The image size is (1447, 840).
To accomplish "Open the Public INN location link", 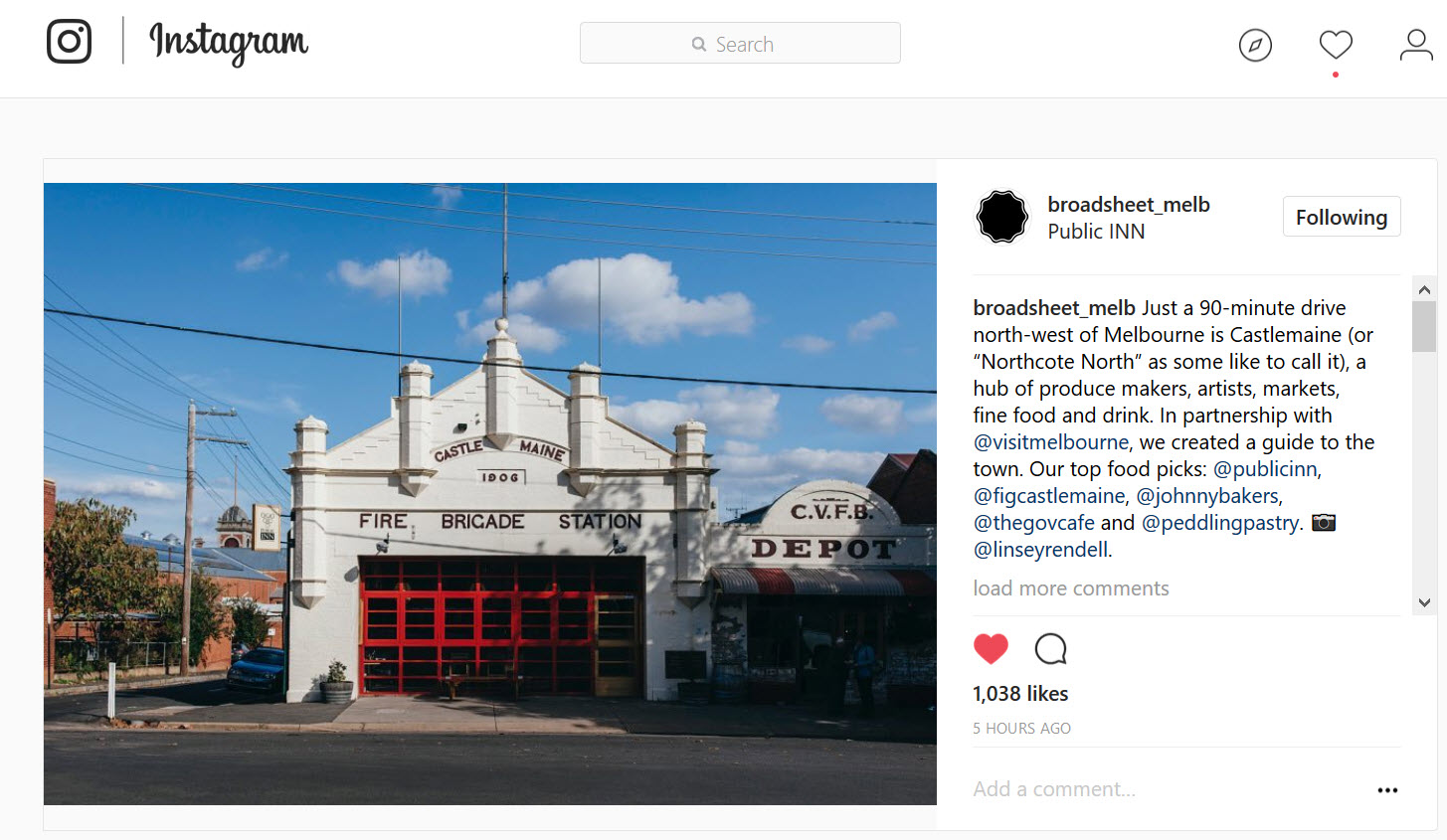I will coord(1096,232).
